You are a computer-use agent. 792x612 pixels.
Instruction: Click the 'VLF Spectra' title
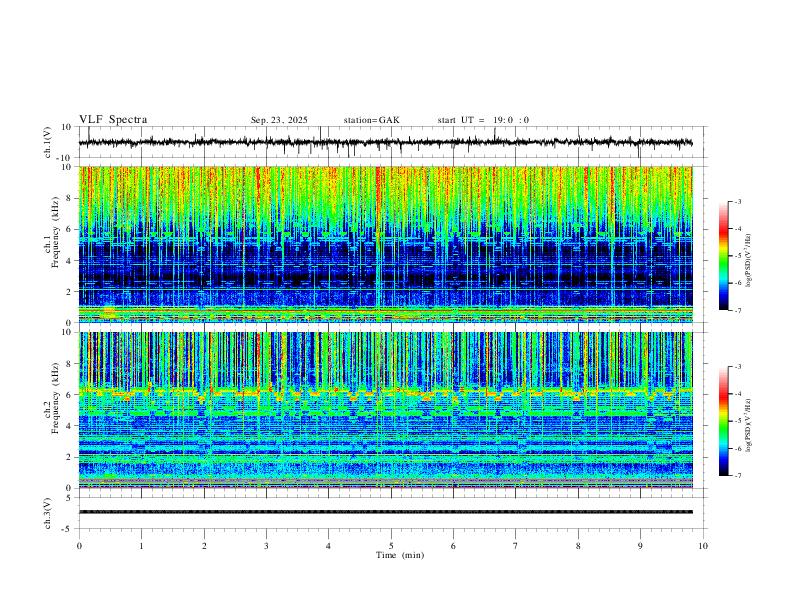click(x=113, y=120)
